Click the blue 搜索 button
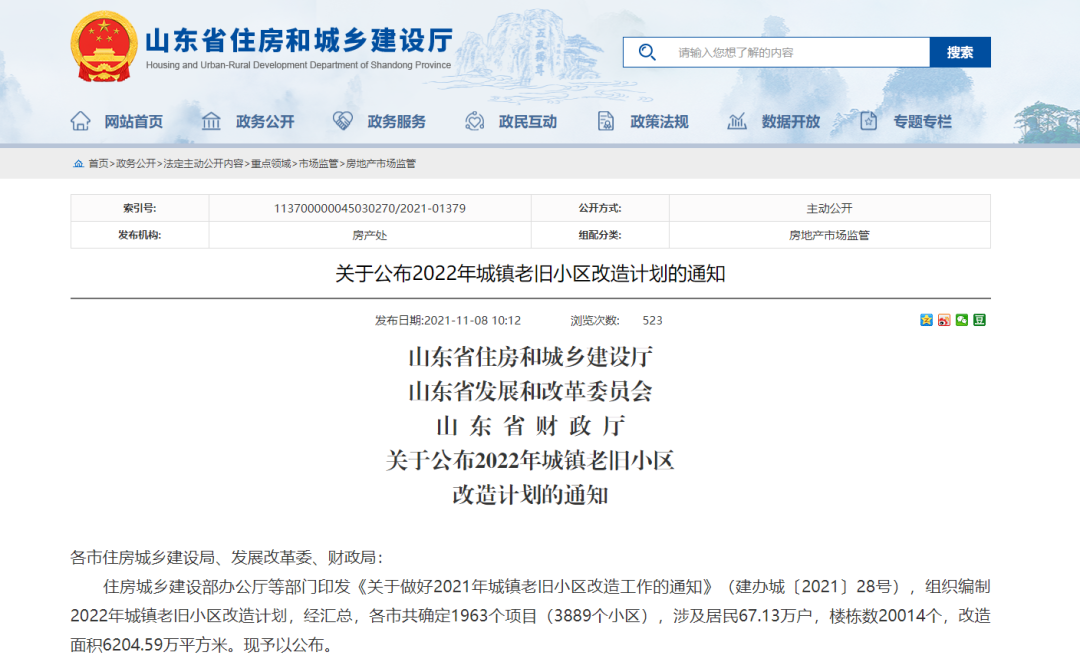 960,52
